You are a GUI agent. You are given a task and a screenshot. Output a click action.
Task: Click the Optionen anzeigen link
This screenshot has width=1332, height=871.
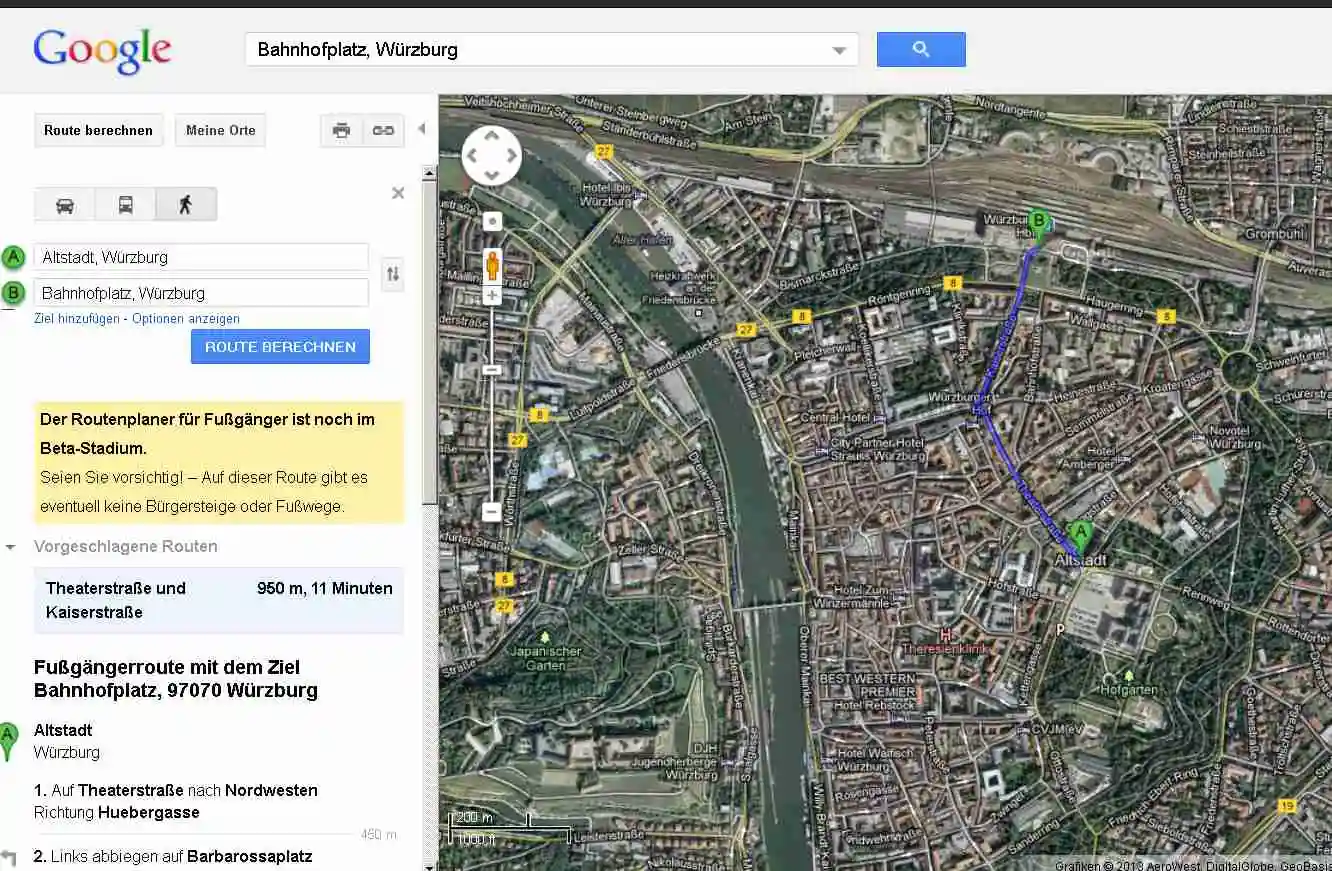[x=186, y=319]
